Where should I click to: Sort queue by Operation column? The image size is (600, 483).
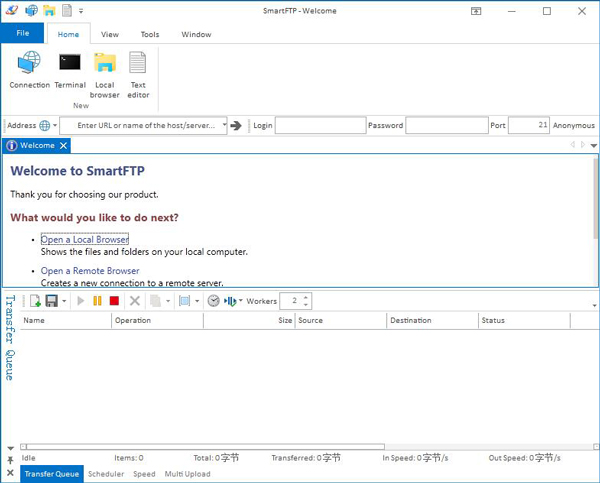click(x=157, y=320)
